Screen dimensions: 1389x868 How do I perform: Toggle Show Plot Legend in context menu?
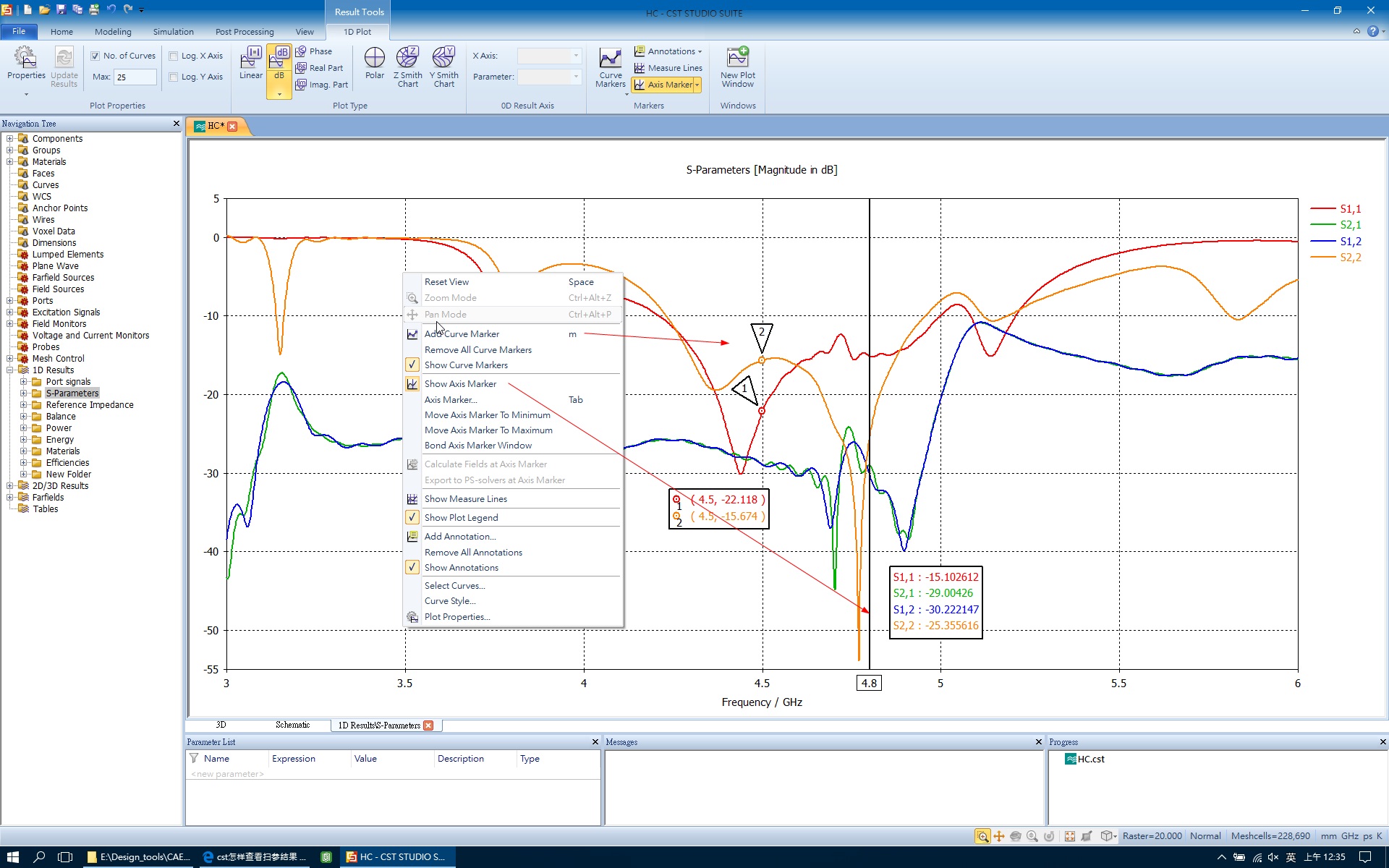513,518
